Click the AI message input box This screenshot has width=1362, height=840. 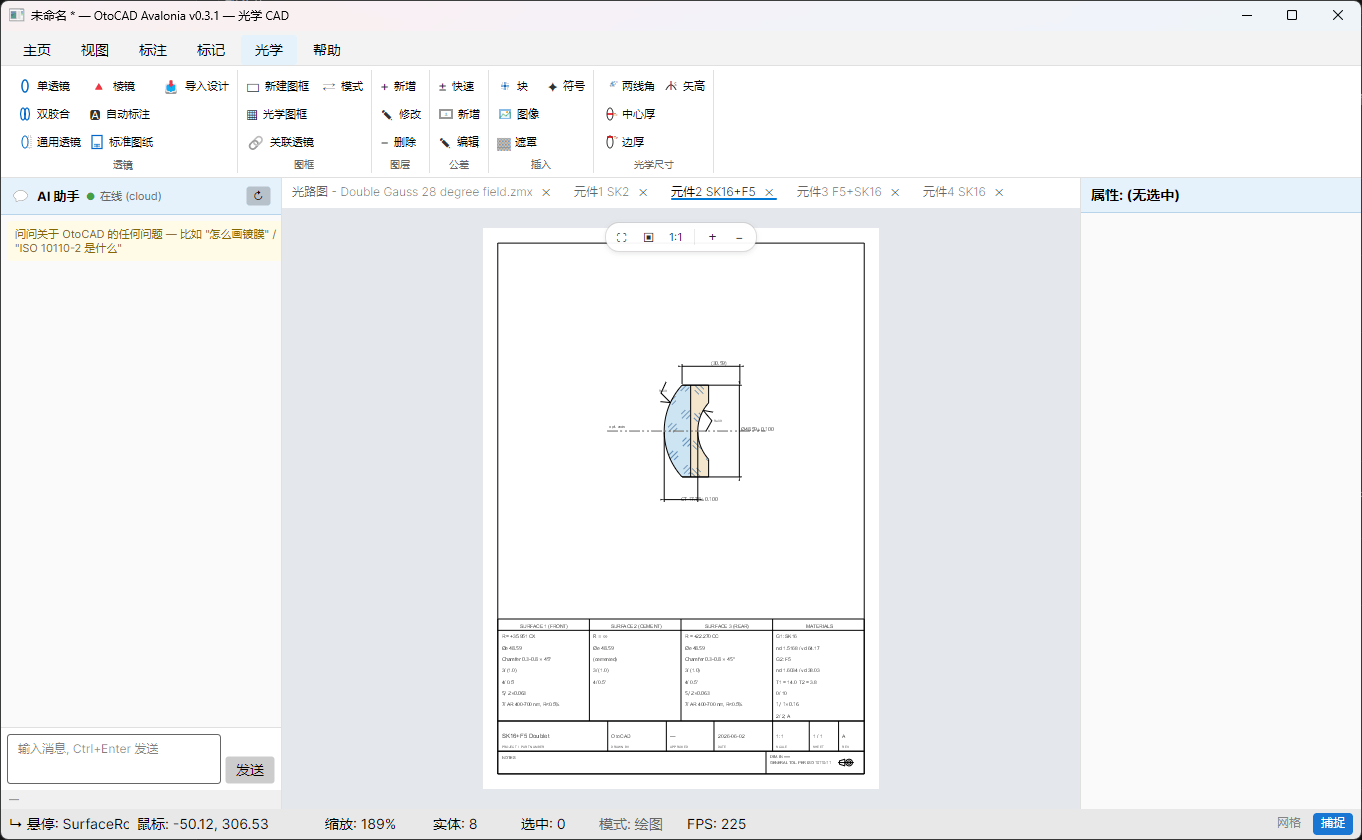click(114, 759)
